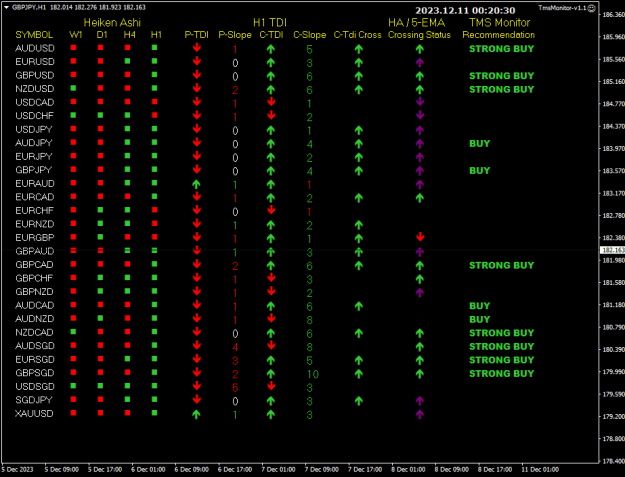Click NZDUSD's W1 green Heiken Ashi square
This screenshot has height=477, width=625.
pyautogui.click(x=73, y=88)
